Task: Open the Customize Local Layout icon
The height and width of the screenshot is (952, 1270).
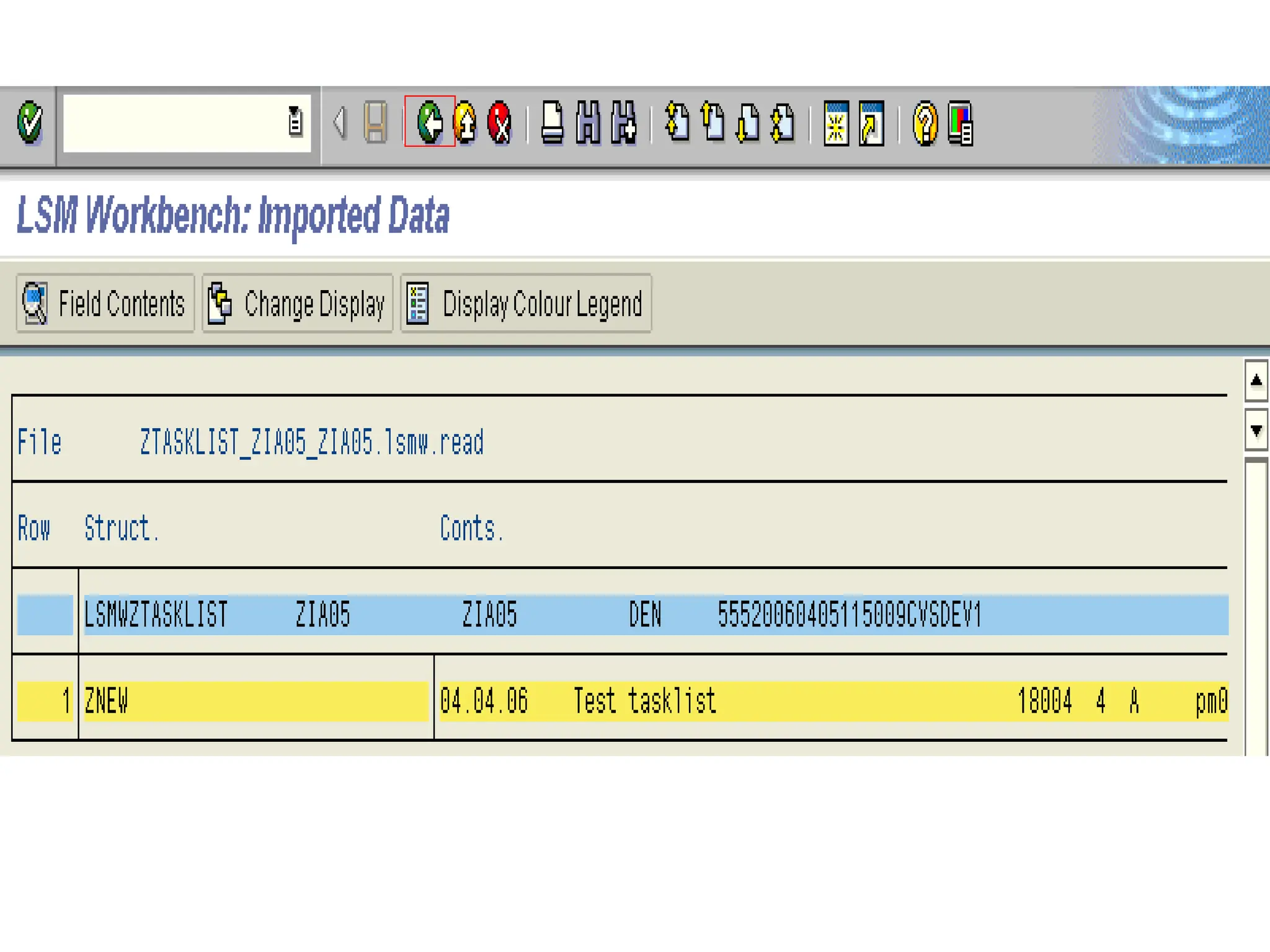Action: tap(961, 123)
